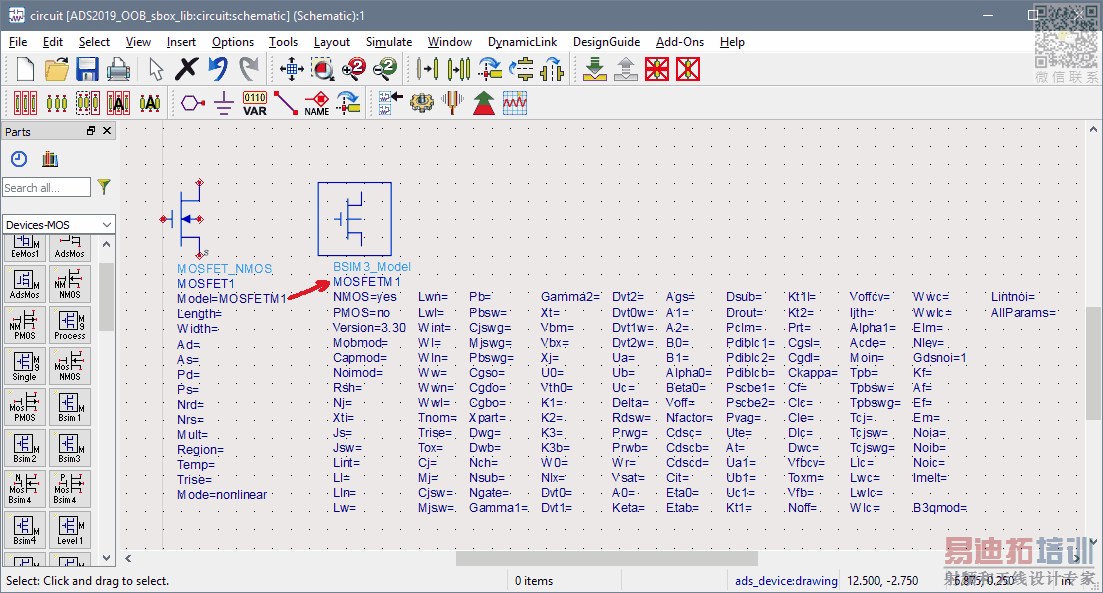Select the MOSFET_NMOS transistor symbol
The height and width of the screenshot is (593, 1103).
[184, 219]
